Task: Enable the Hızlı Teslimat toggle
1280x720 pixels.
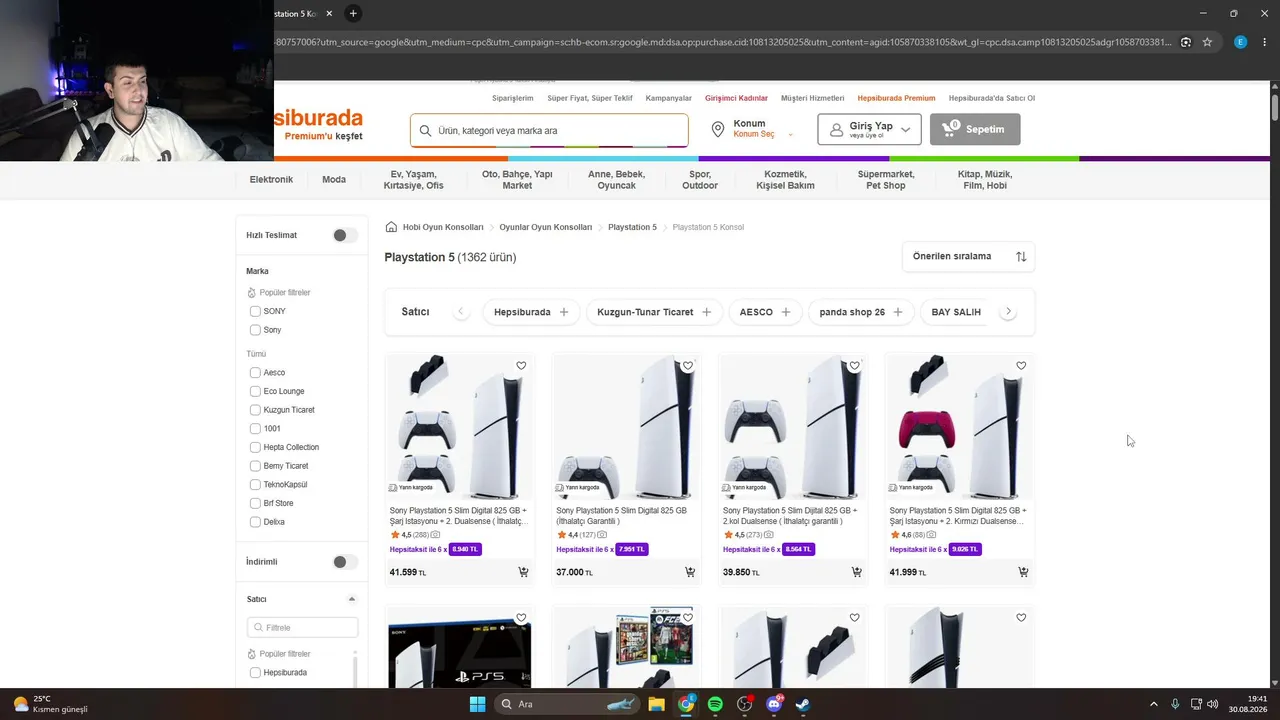Action: [x=344, y=235]
